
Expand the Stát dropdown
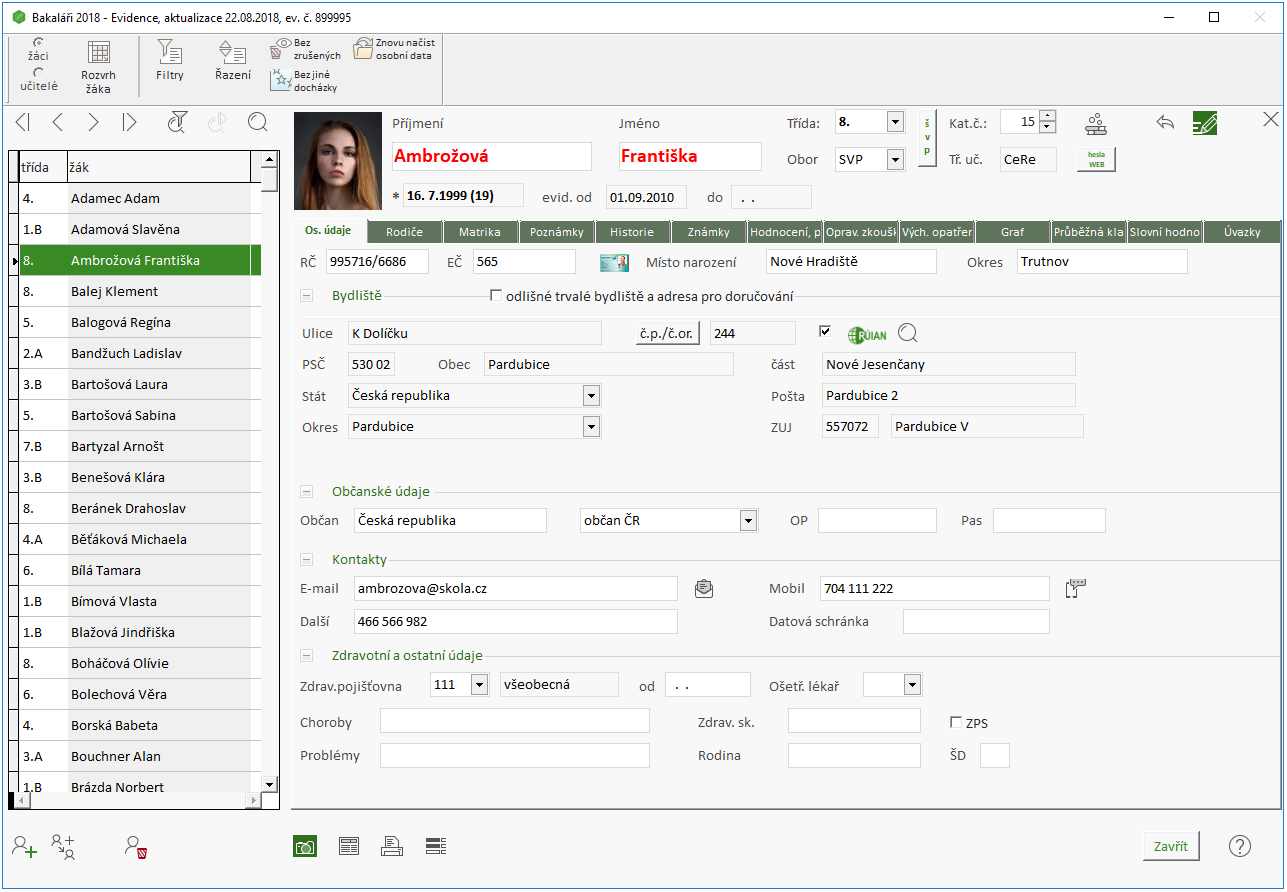click(x=591, y=396)
